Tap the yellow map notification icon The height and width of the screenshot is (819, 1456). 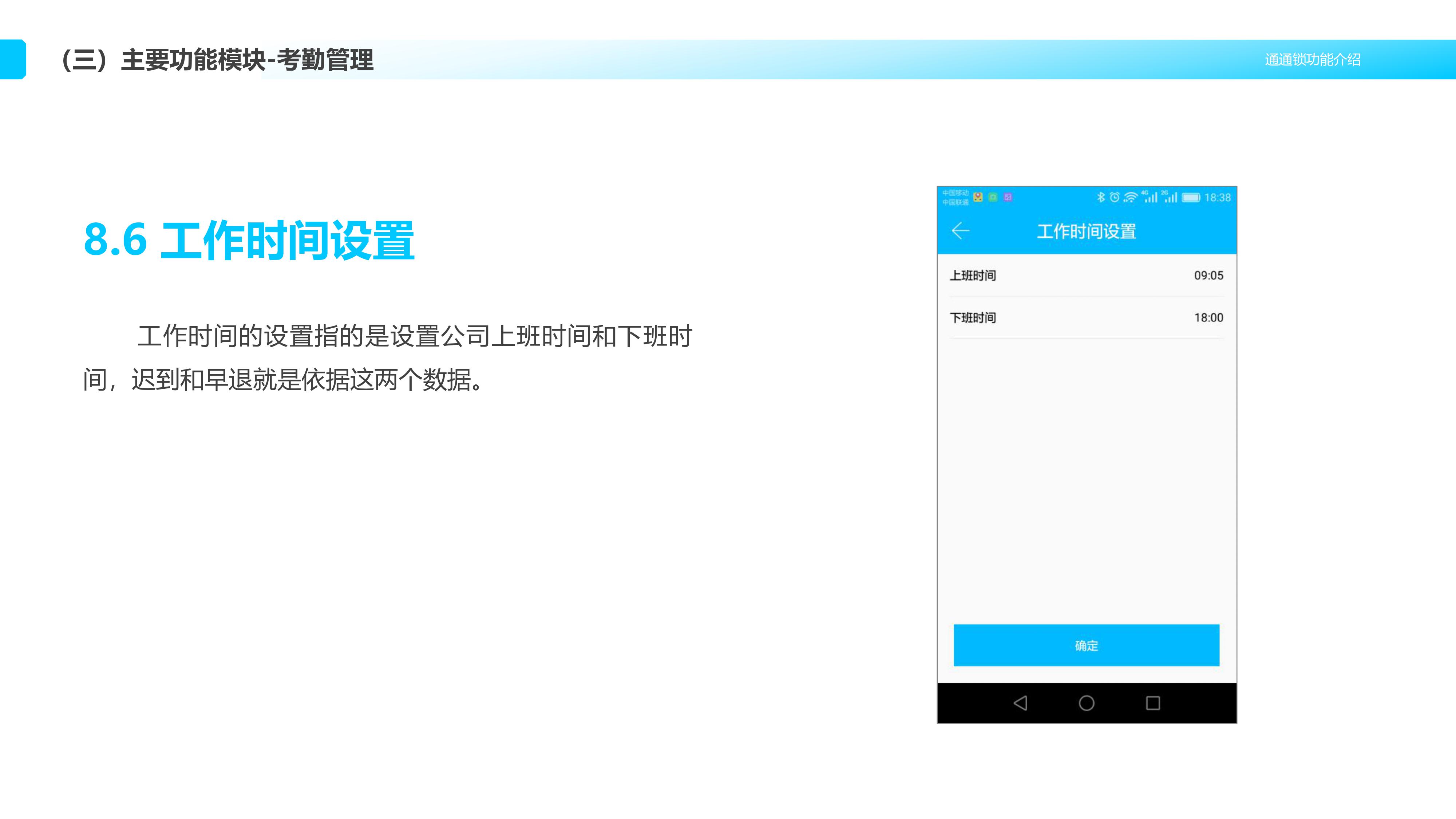[x=978, y=197]
